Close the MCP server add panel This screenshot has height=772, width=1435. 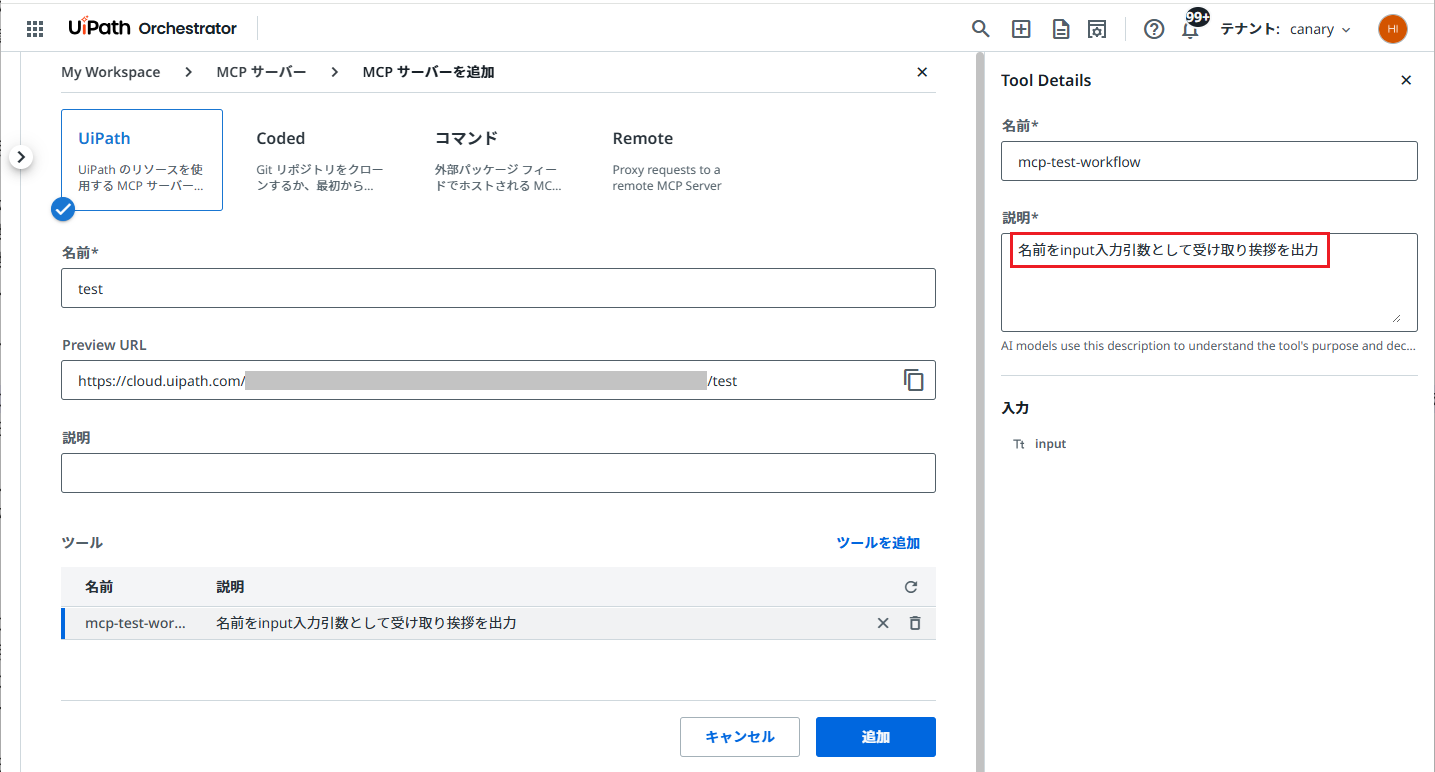click(x=922, y=72)
